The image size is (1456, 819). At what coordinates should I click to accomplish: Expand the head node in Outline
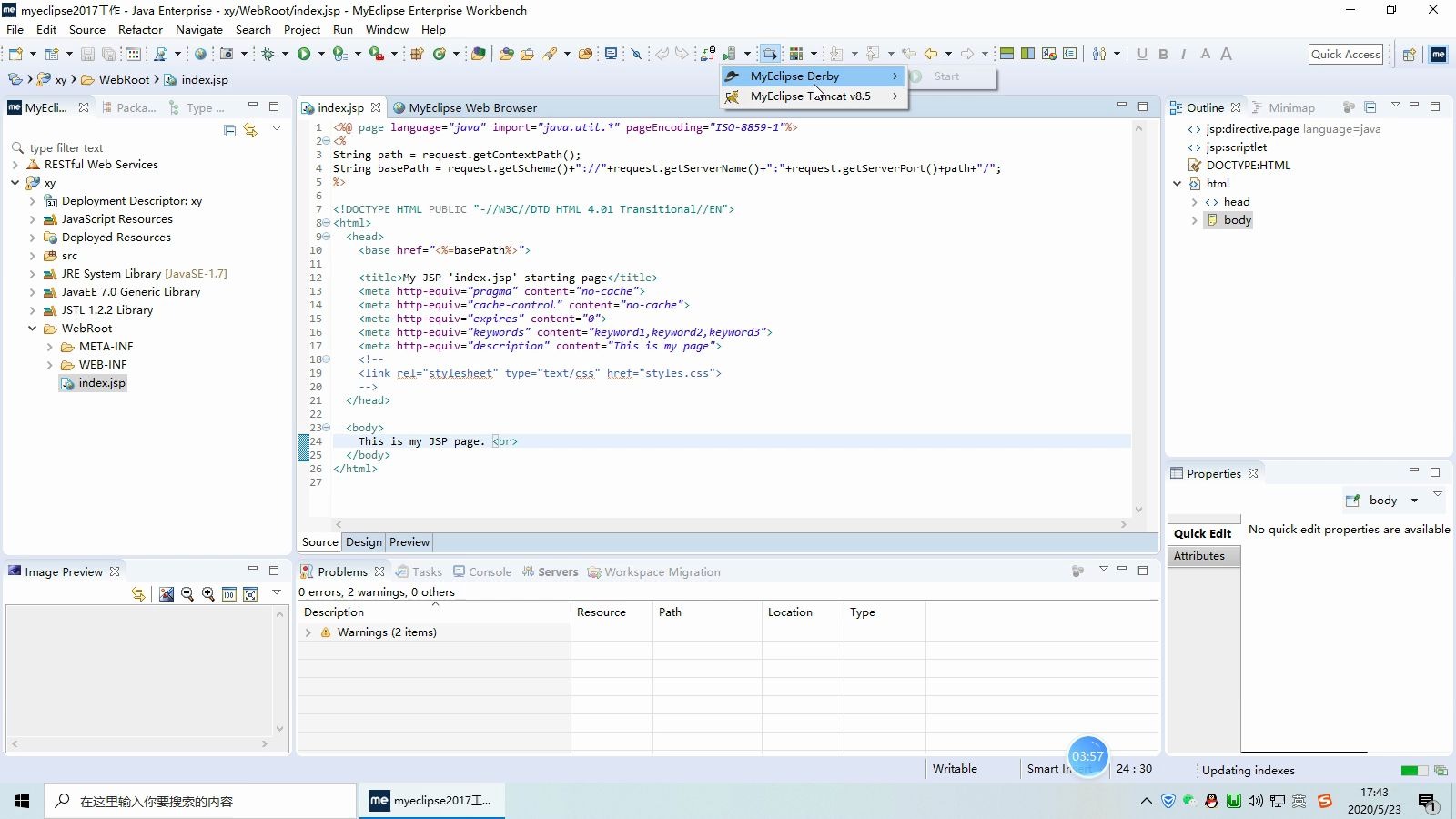pyautogui.click(x=1195, y=202)
